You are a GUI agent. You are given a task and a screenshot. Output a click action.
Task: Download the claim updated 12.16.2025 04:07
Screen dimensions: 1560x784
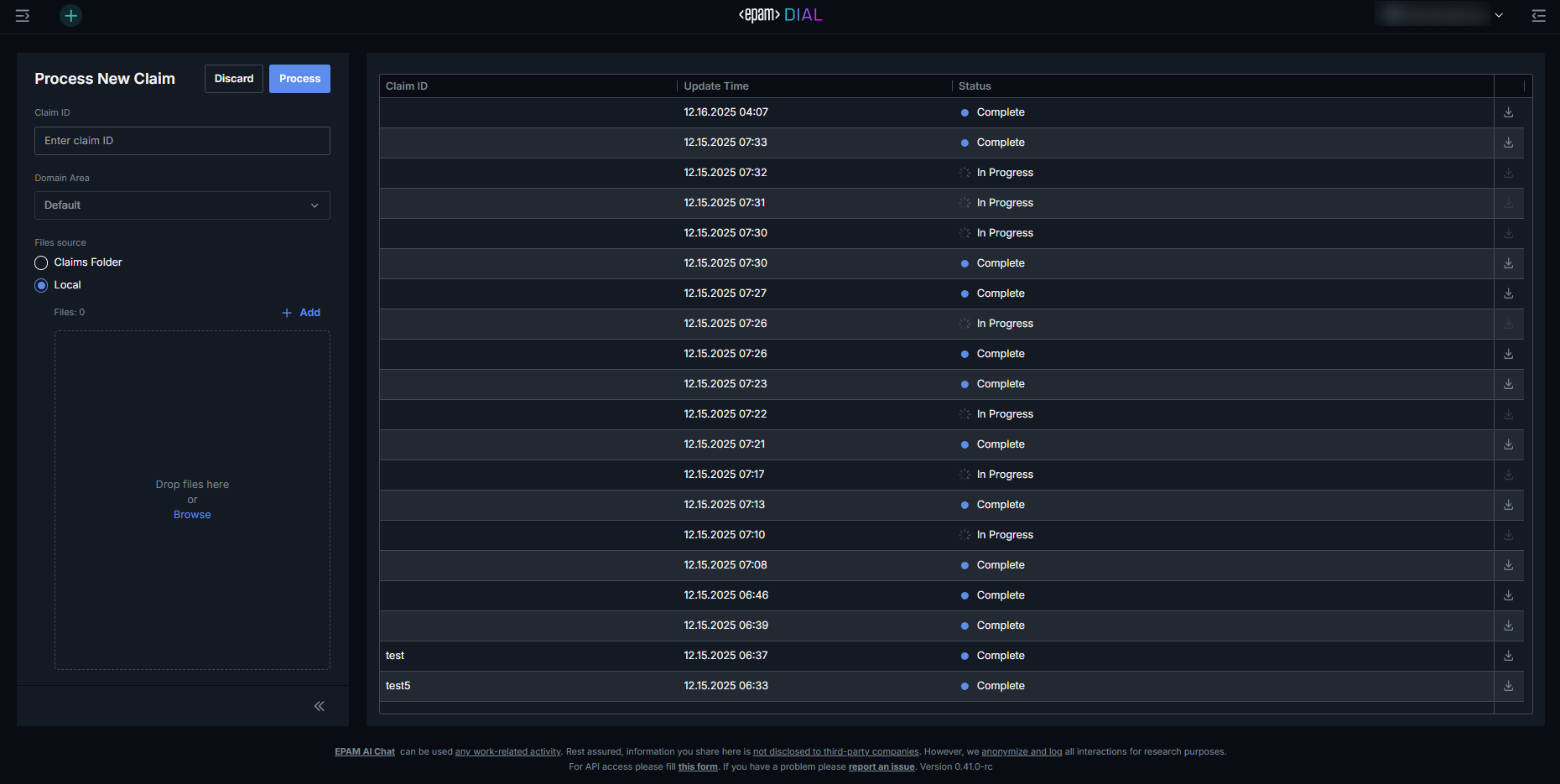1508,112
